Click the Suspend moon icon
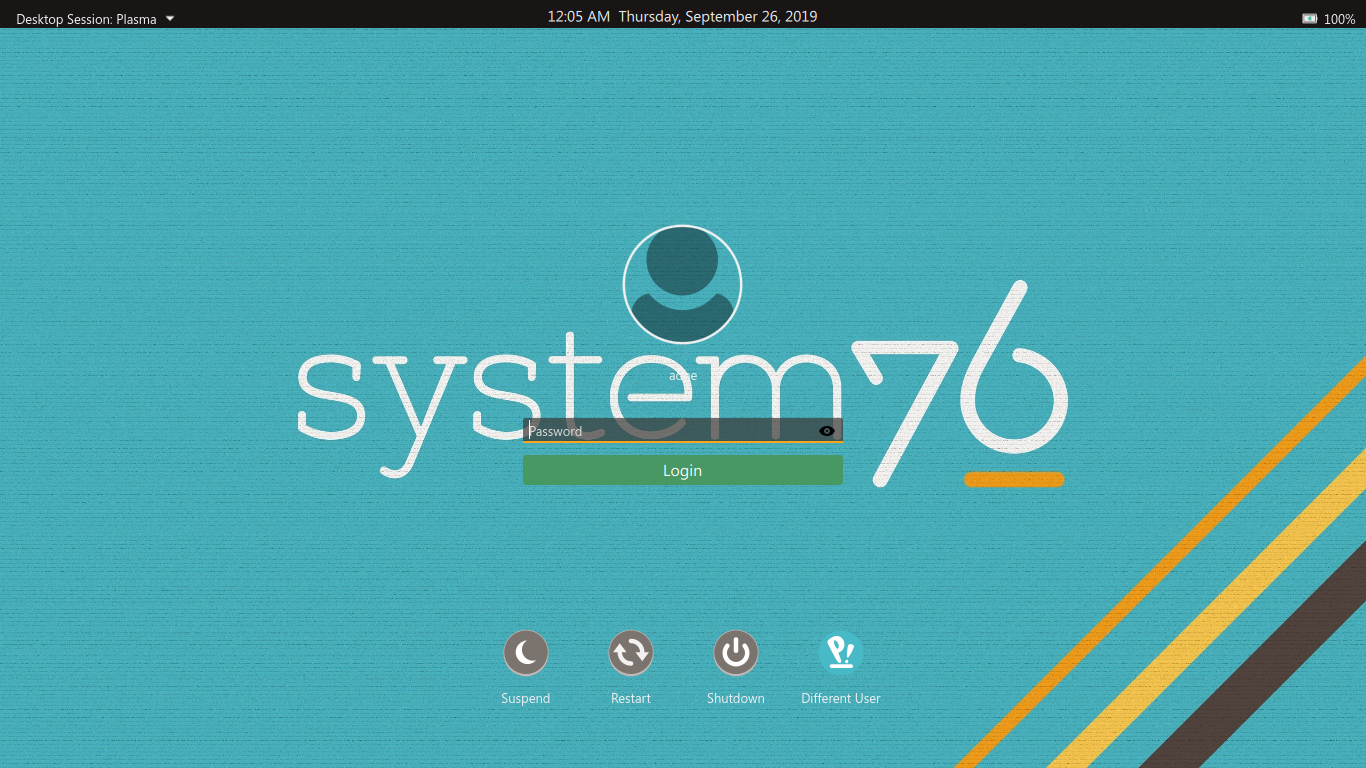1366x768 pixels. tap(526, 653)
